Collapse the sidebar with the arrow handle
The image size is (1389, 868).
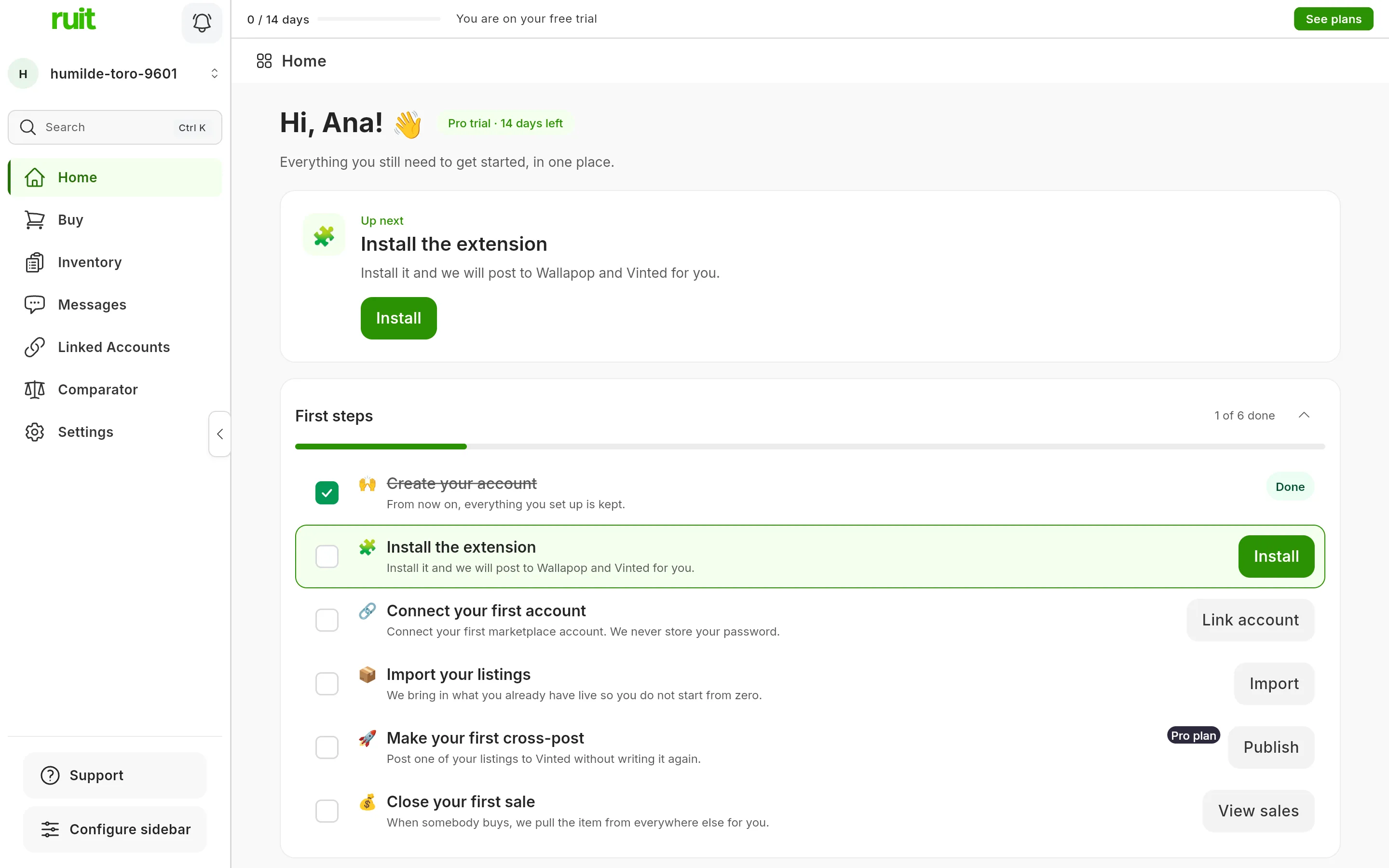point(220,434)
